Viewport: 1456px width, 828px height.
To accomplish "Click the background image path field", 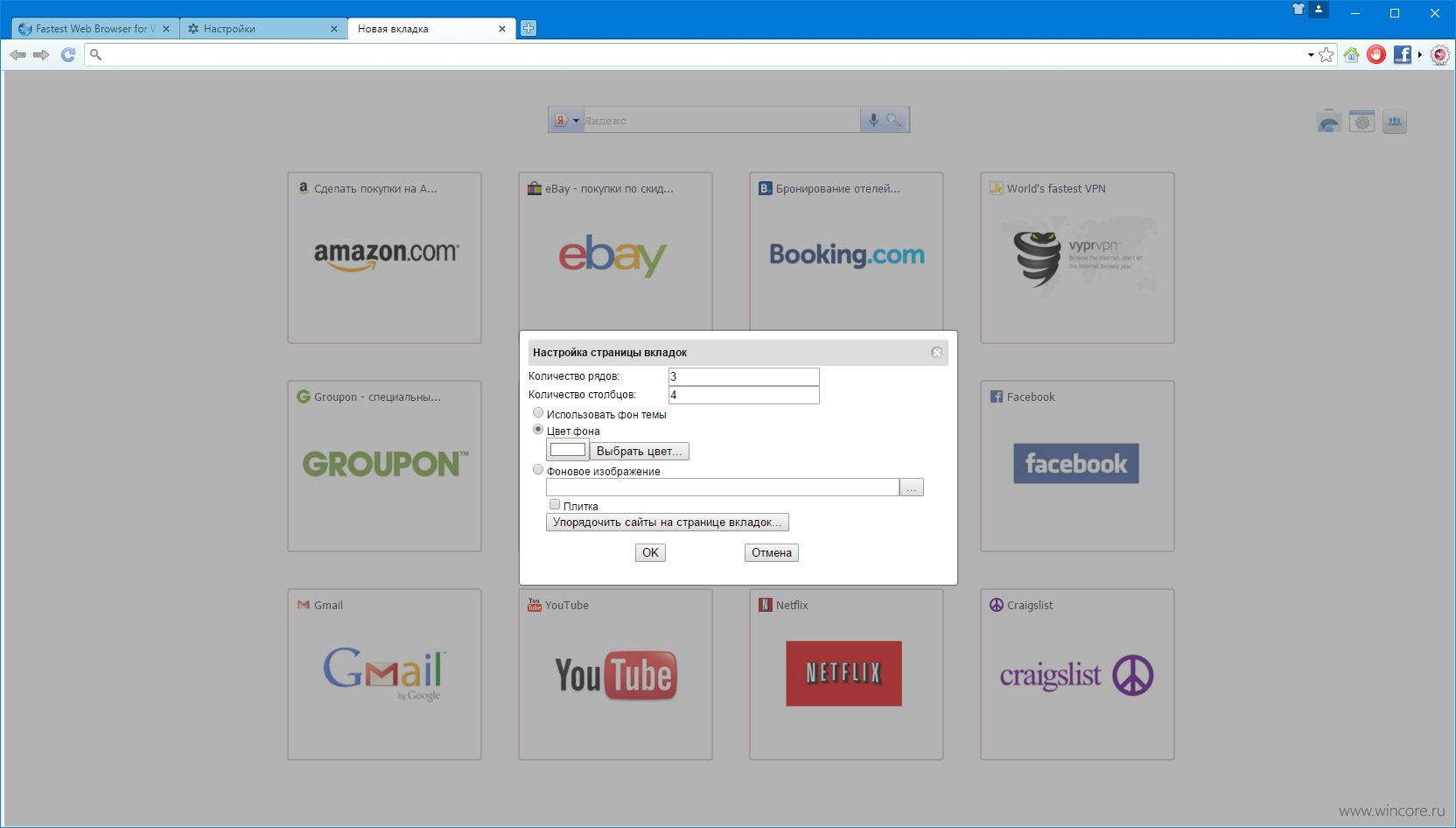I will click(x=723, y=488).
